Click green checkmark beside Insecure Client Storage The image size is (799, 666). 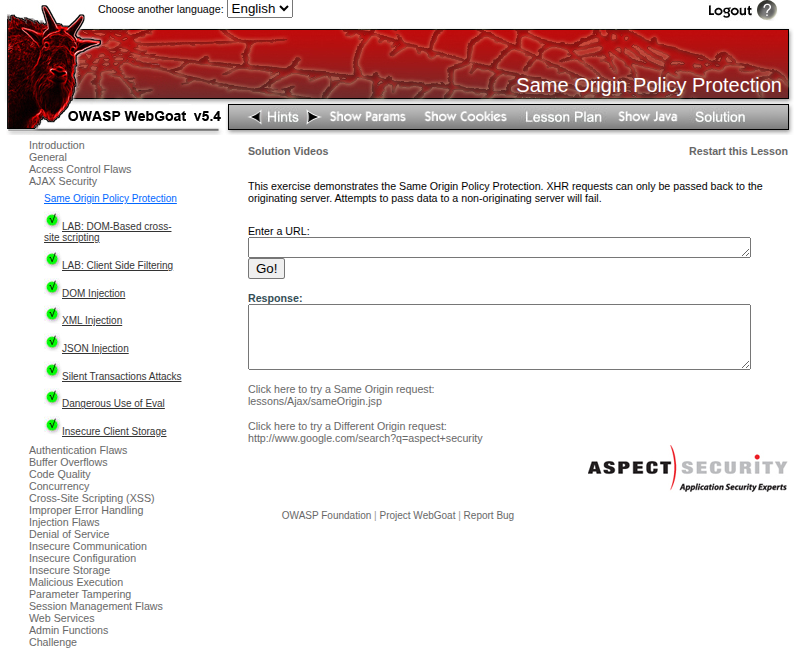coord(52,425)
